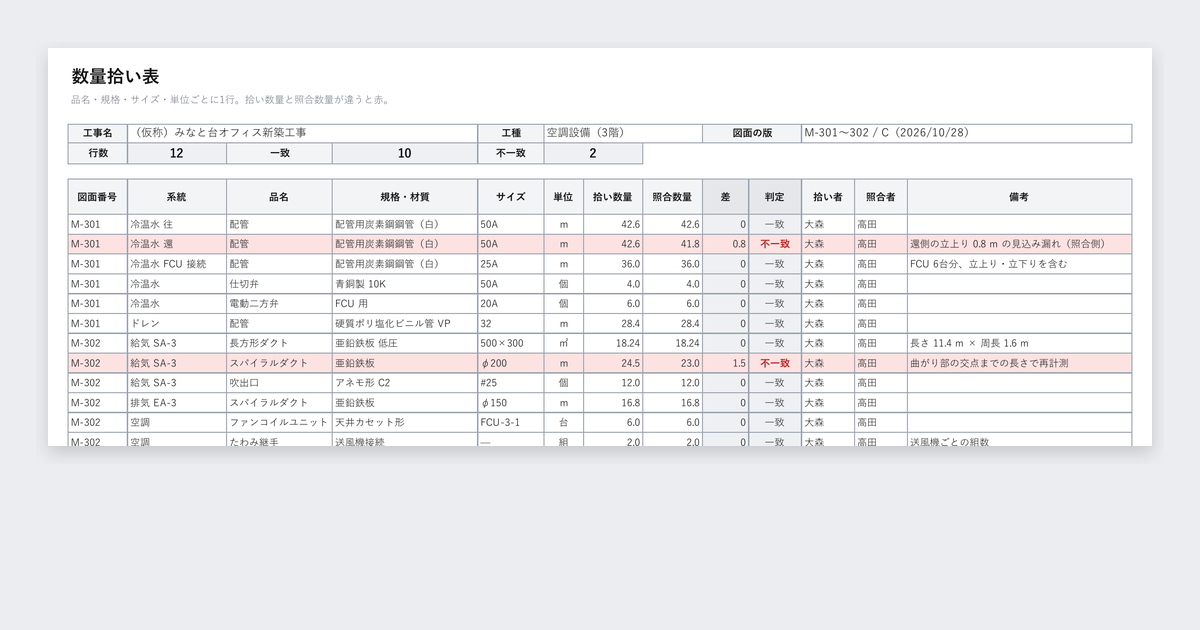Click the 規格・材質 column header
Viewport: 1200px width, 630px height.
(405, 197)
